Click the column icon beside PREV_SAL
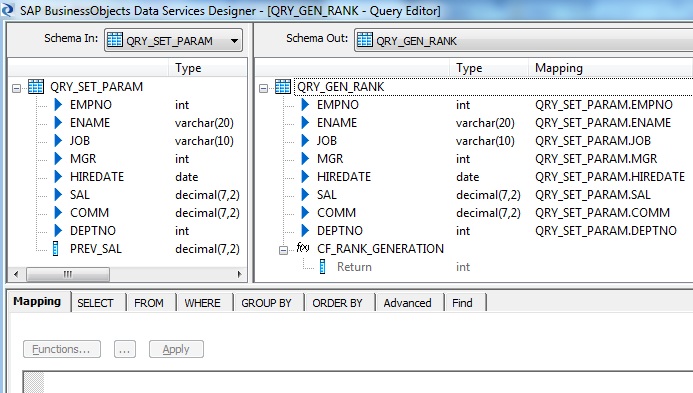The height and width of the screenshot is (393, 693). pyautogui.click(x=56, y=248)
